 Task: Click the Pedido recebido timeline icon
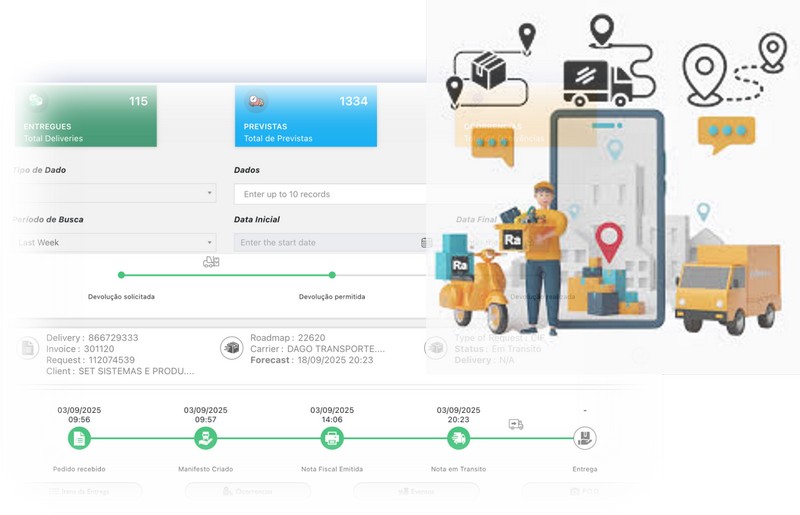click(79, 438)
